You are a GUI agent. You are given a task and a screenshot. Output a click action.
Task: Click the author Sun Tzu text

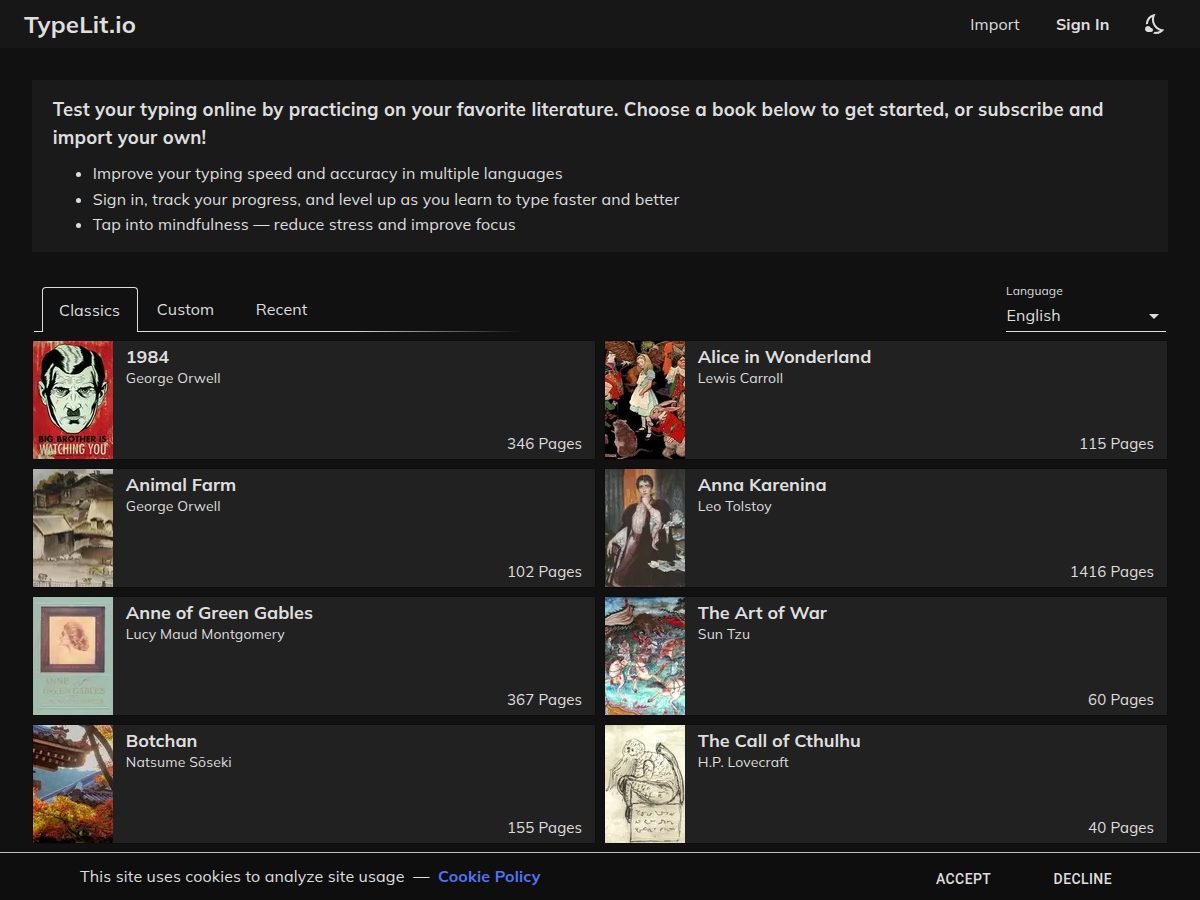click(724, 634)
